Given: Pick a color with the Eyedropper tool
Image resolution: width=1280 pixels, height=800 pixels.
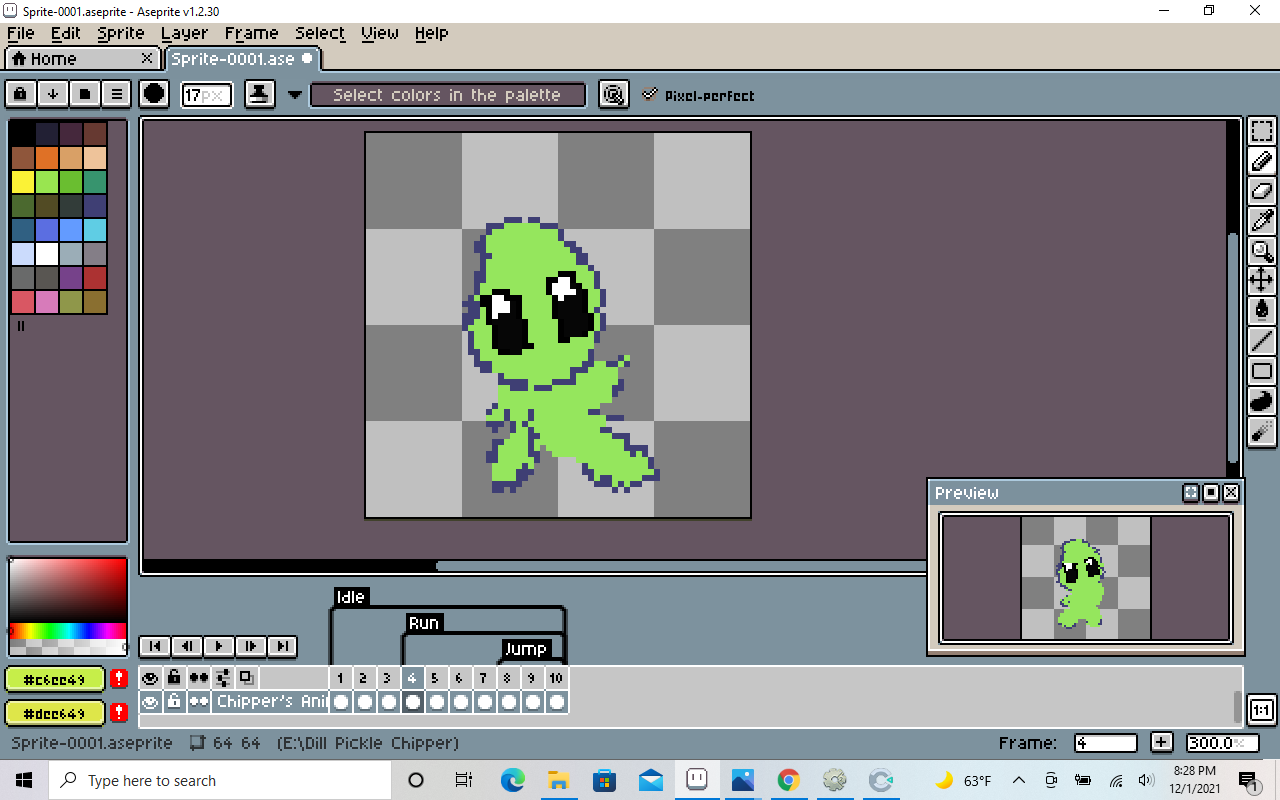Looking at the screenshot, I should tap(1261, 221).
